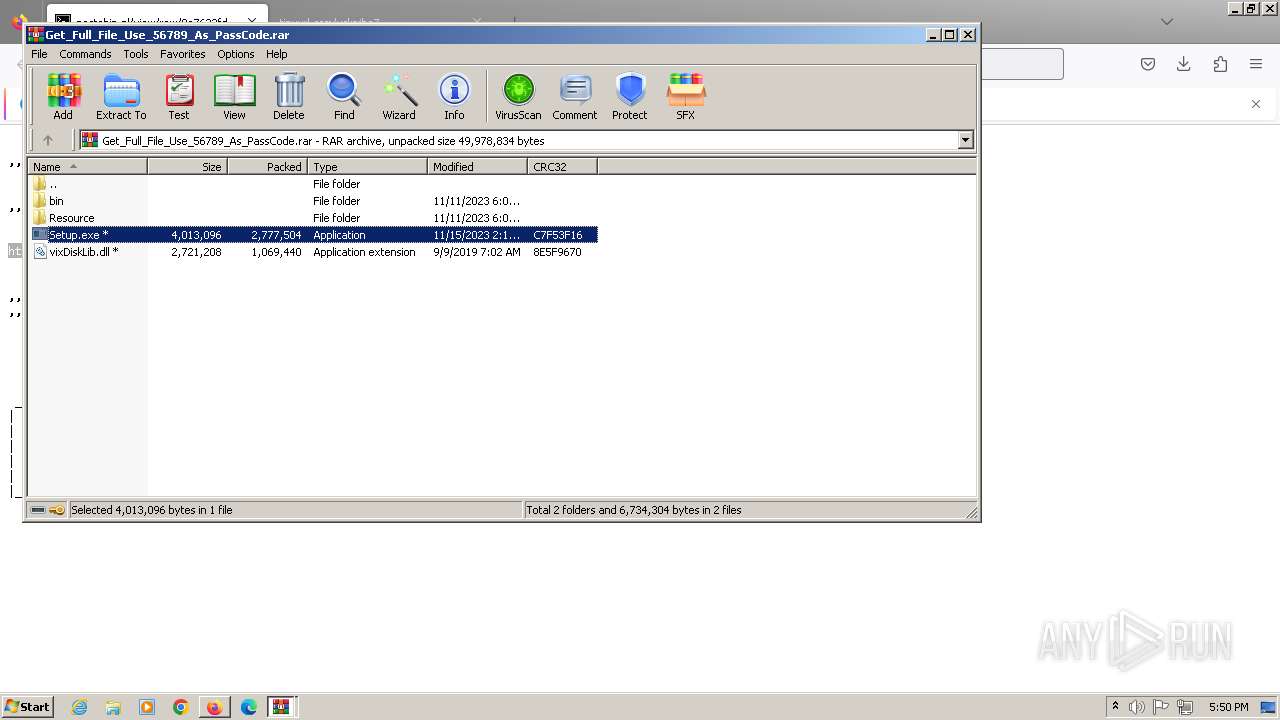Show hidden system tray icons
This screenshot has width=1280, height=720.
(1115, 706)
